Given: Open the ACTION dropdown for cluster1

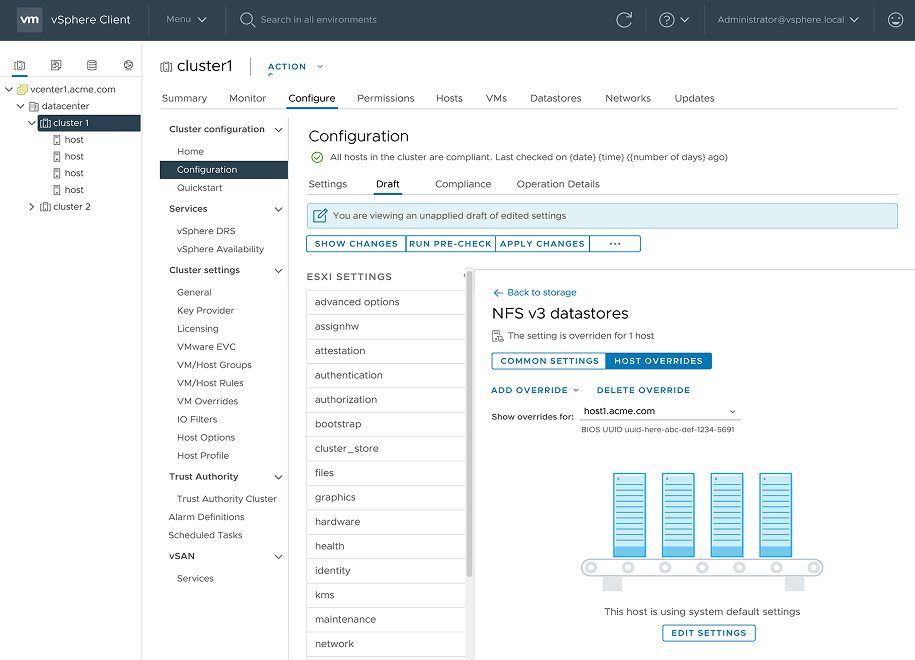Looking at the screenshot, I should pyautogui.click(x=292, y=66).
